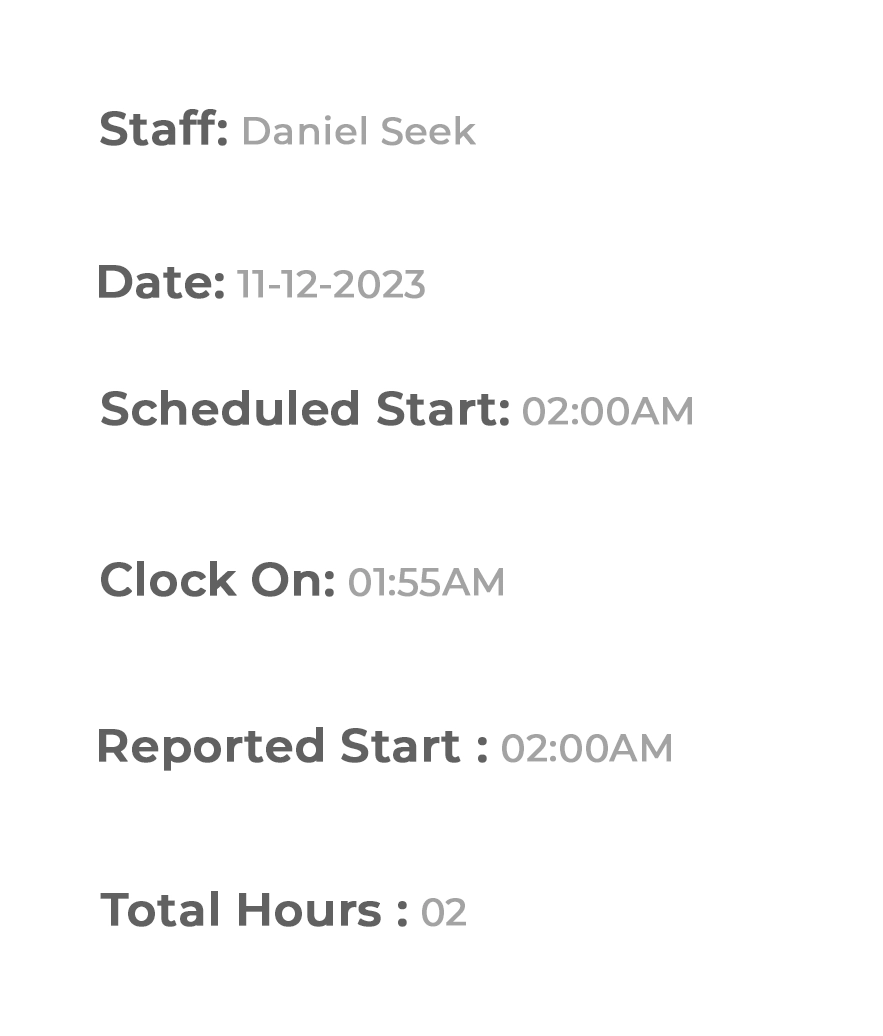Click the Total Hours label
The image size is (883, 1036).
coord(254,910)
